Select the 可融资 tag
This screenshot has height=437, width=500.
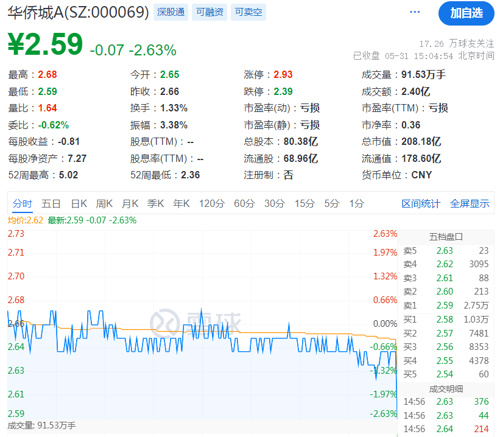[x=209, y=12]
